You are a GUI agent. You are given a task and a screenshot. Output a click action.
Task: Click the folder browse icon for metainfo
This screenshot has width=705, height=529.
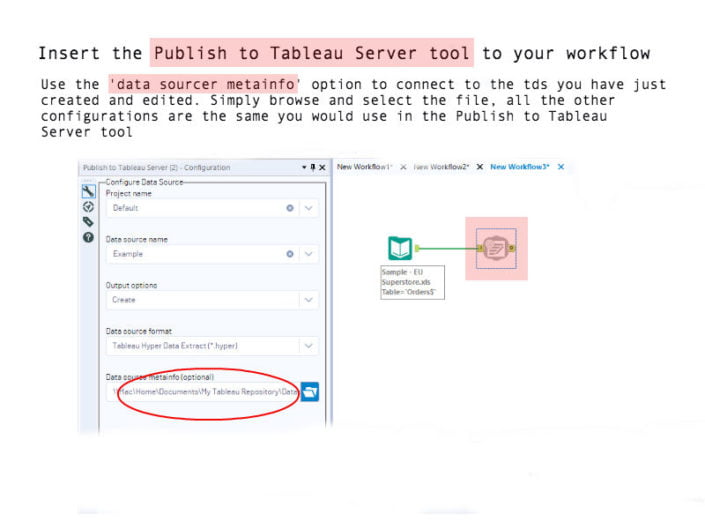(310, 392)
